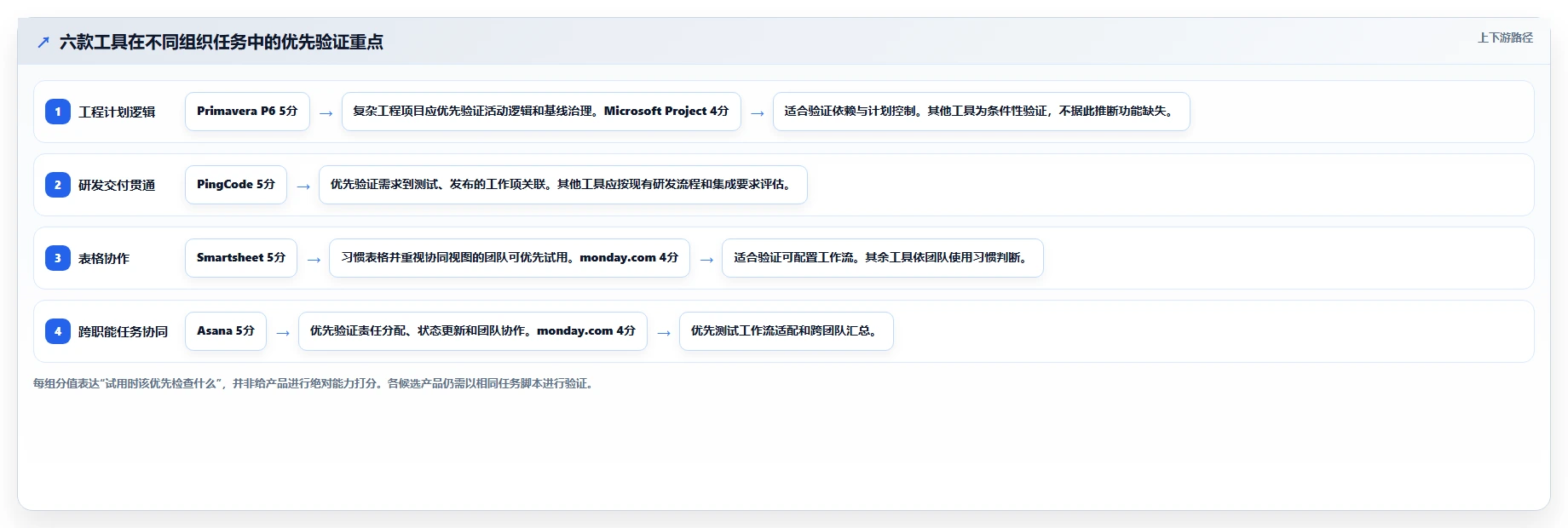The image size is (1568, 528).
Task: Click the arrow before 适合验证可配置工作流 box
Action: (706, 259)
